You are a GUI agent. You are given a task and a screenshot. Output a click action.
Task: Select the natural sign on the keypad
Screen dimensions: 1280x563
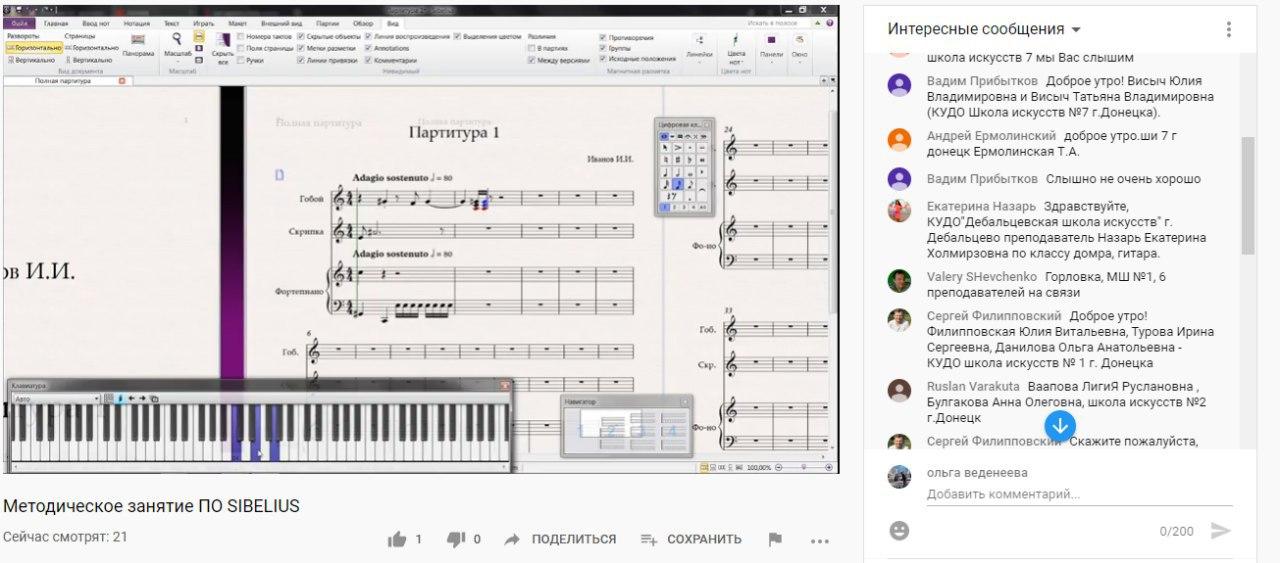pos(665,160)
